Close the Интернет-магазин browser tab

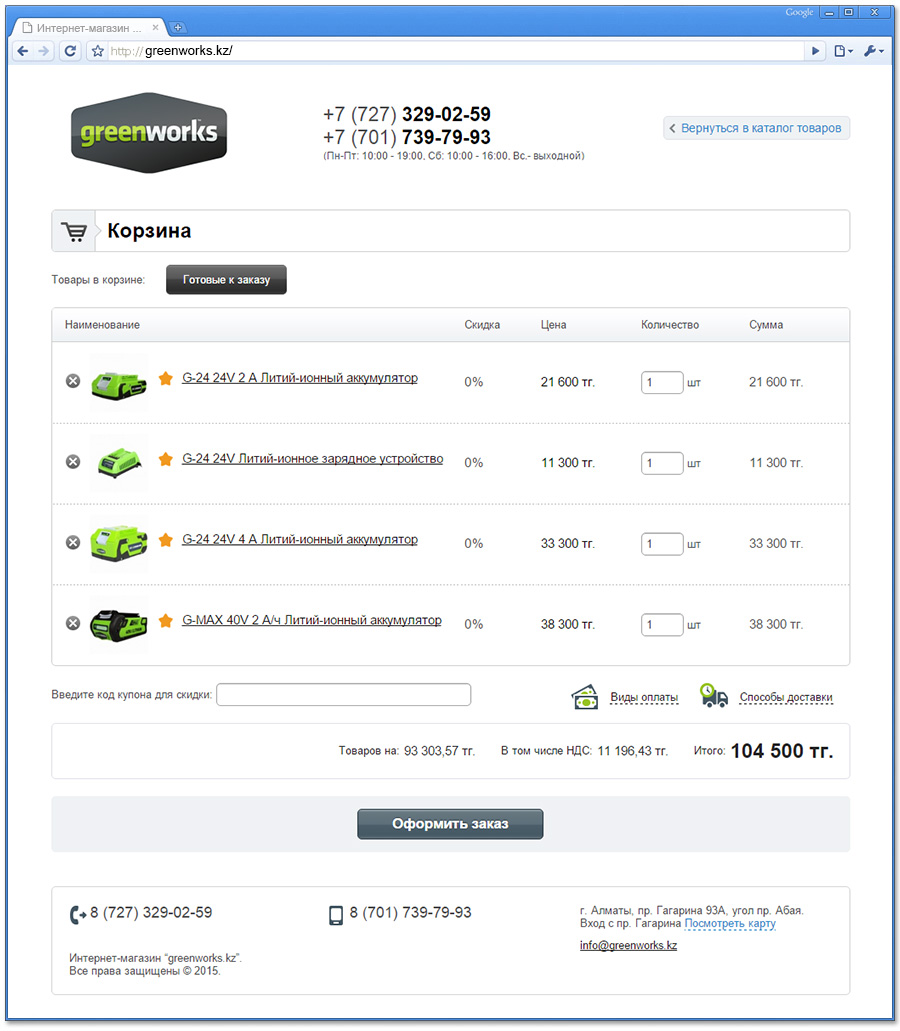[x=155, y=28]
